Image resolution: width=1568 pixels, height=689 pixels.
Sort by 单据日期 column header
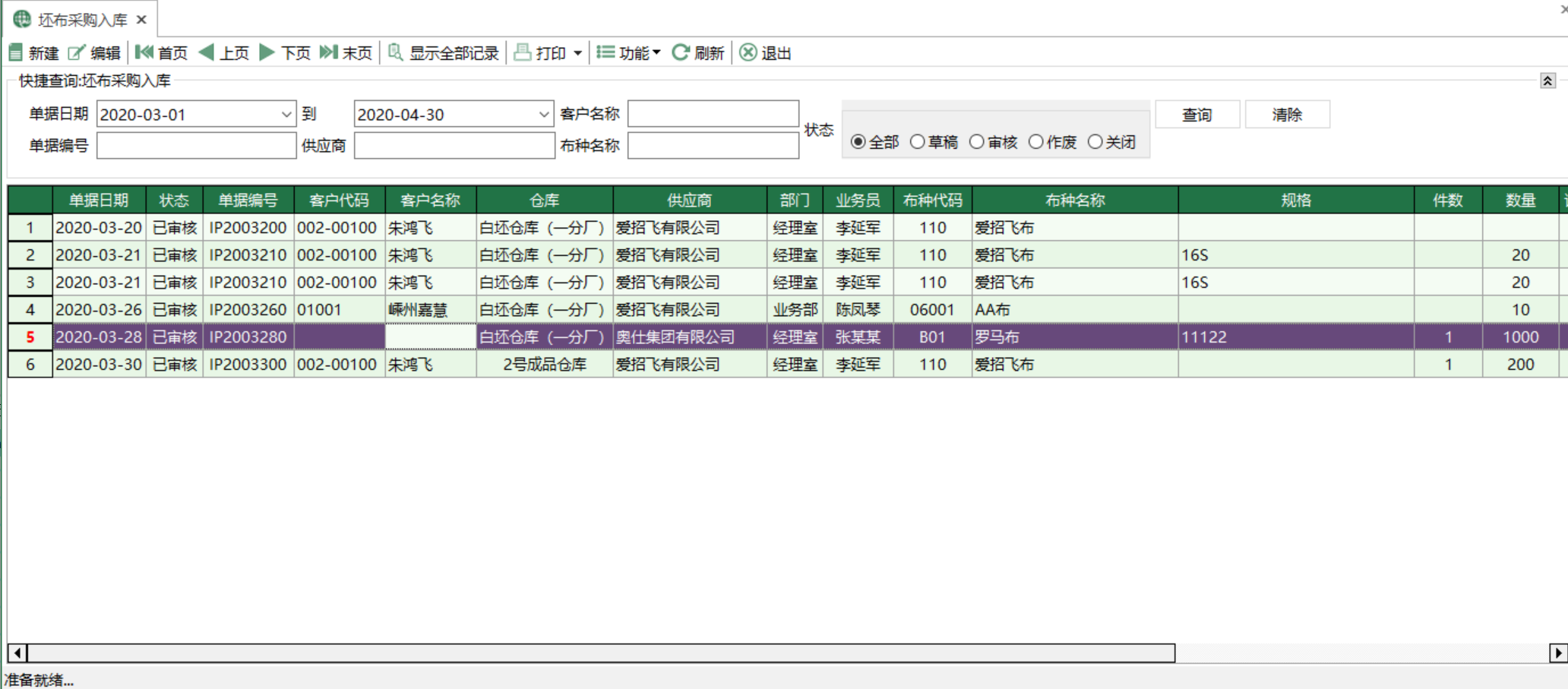(99, 201)
